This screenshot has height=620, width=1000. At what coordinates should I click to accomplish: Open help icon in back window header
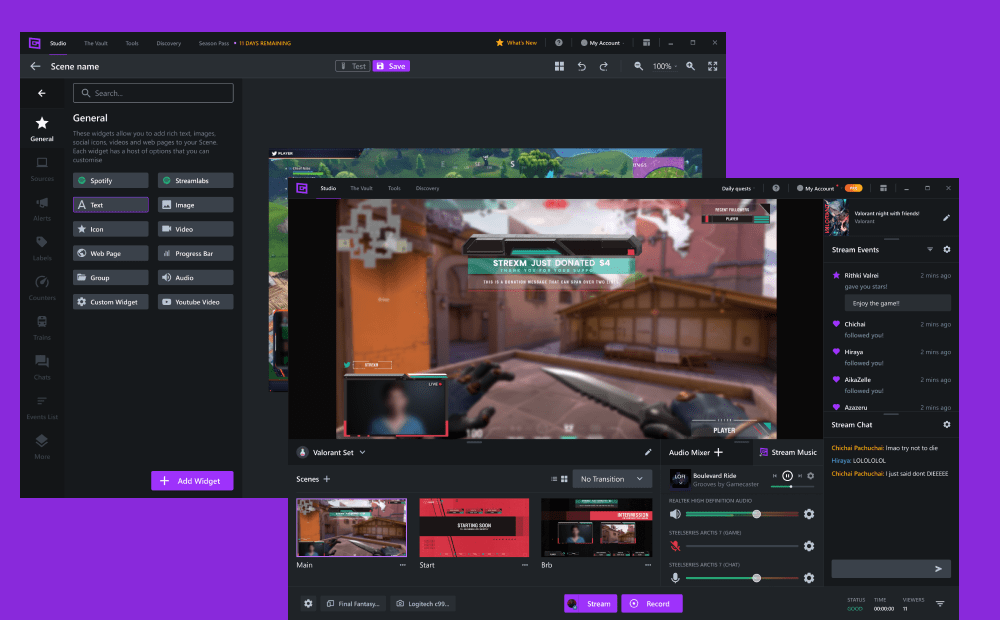click(559, 43)
